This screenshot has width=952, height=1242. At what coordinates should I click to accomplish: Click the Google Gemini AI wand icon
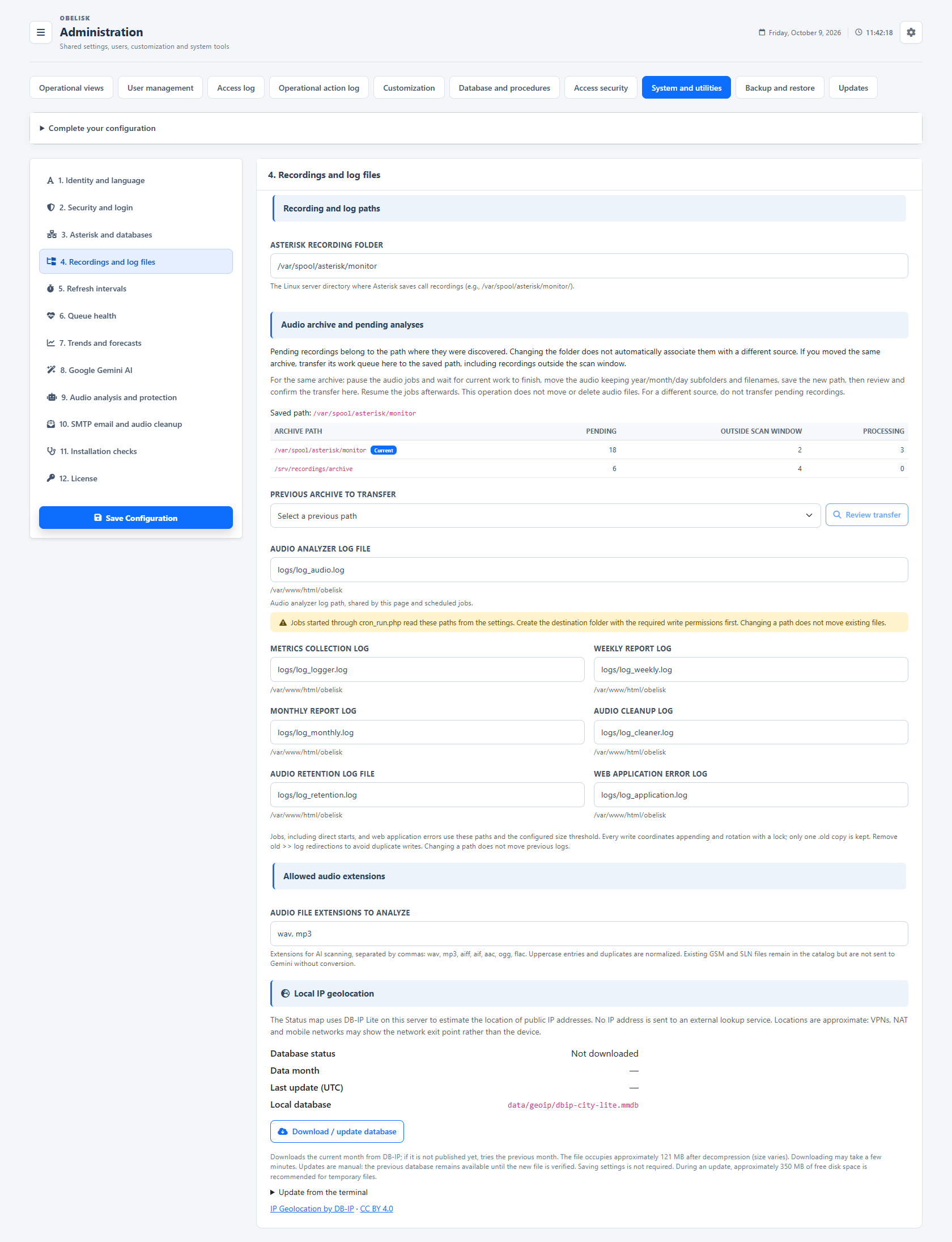coord(52,370)
